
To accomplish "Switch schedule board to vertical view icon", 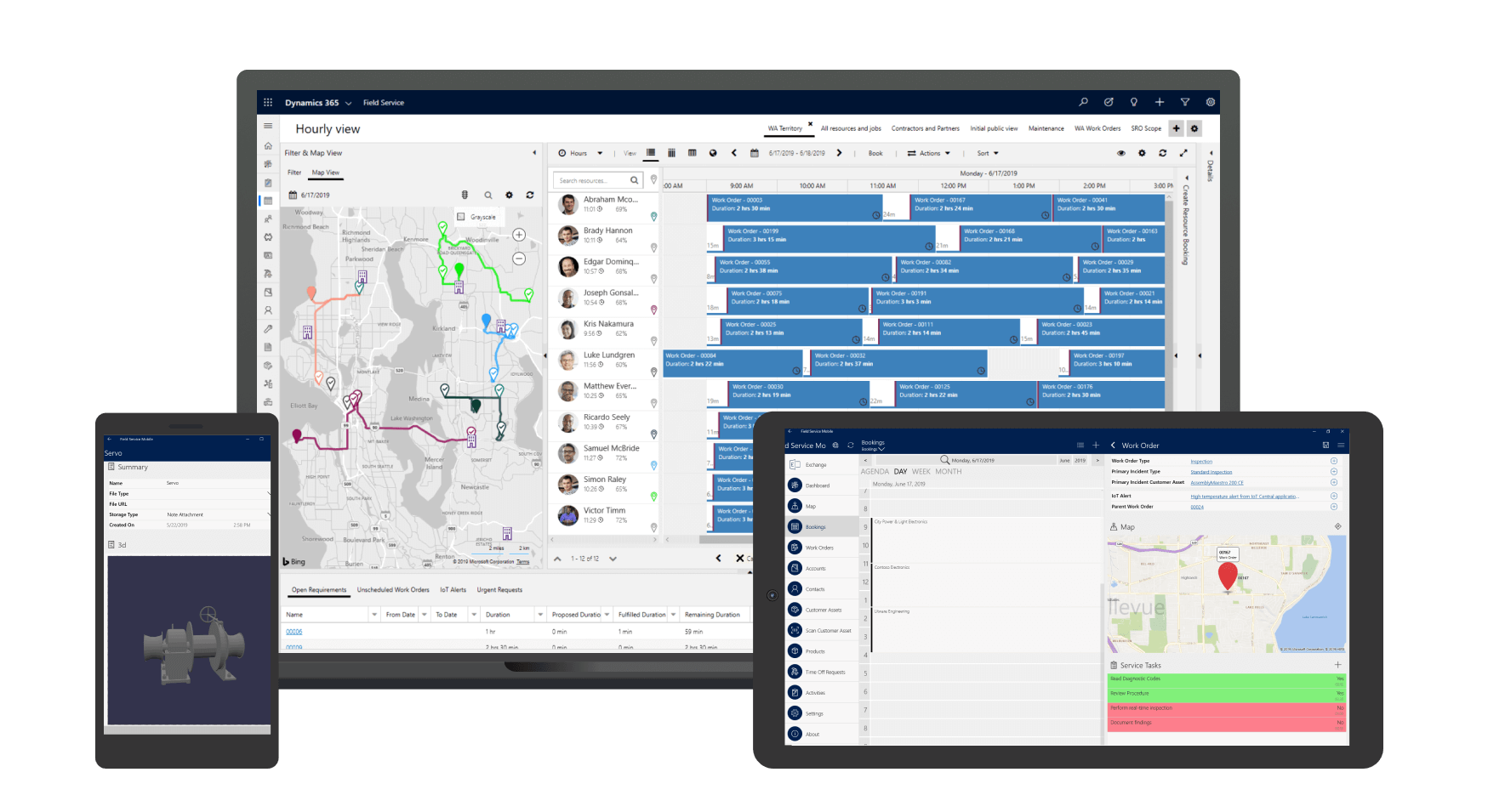I will (671, 153).
